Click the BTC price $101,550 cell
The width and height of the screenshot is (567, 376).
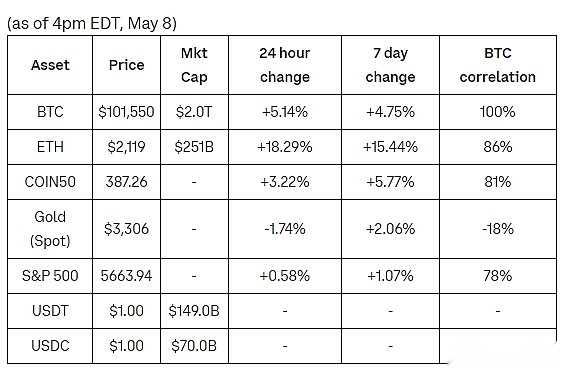click(x=126, y=112)
